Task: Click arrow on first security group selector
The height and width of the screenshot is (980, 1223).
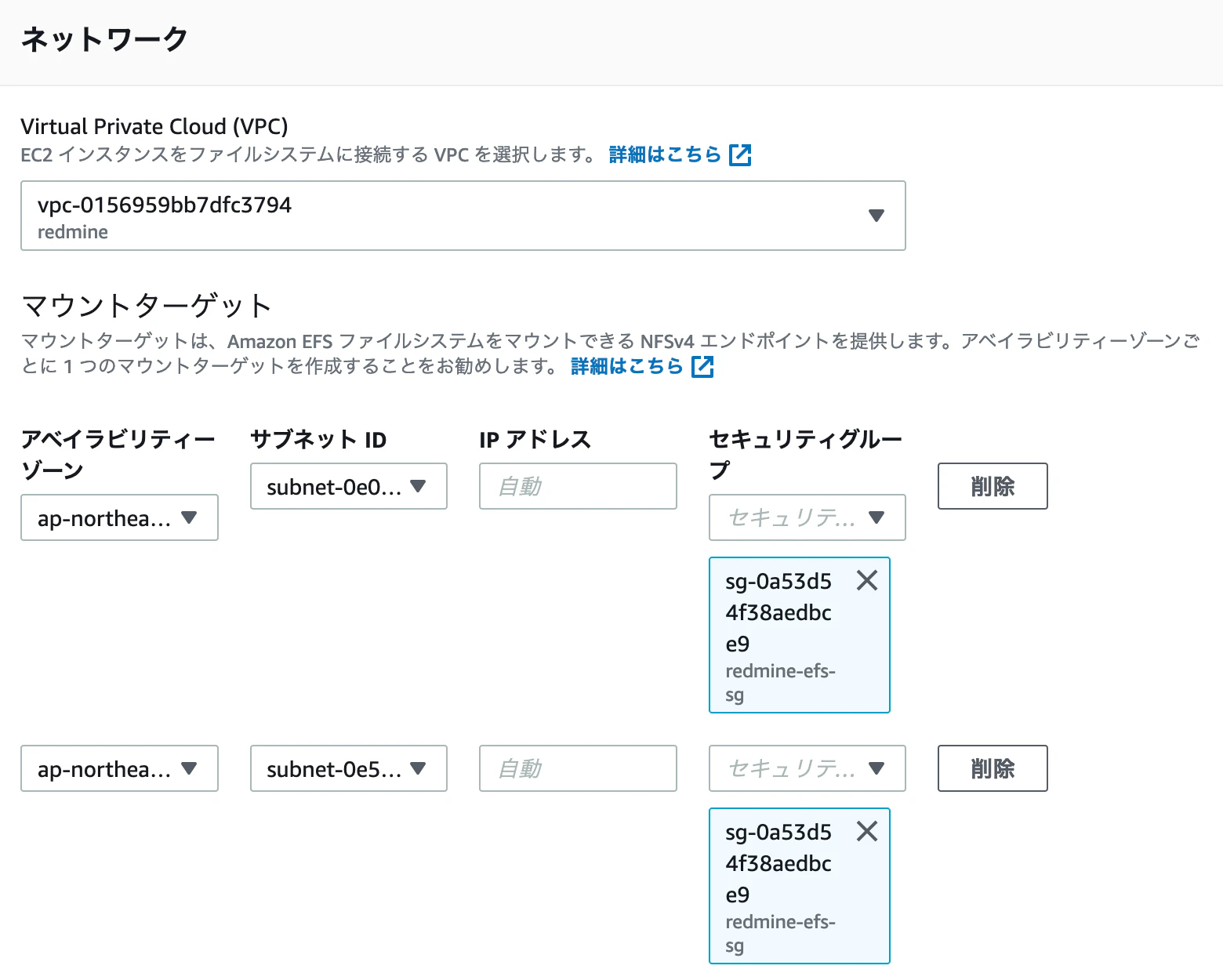Action: tap(876, 517)
